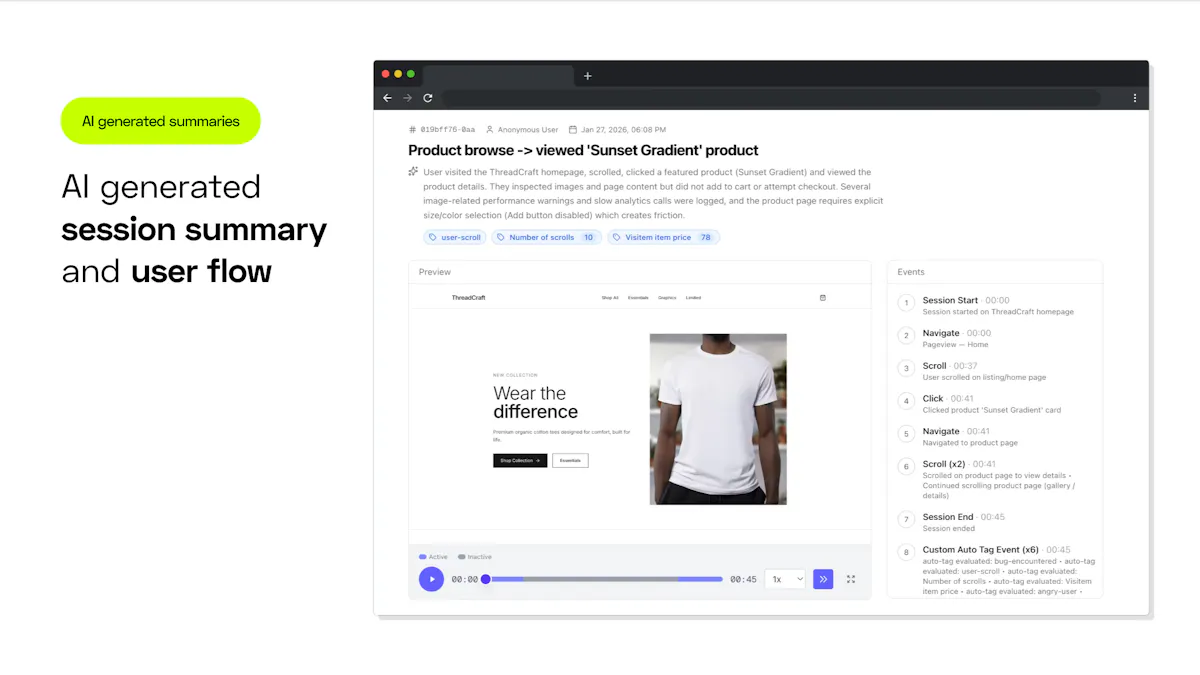Open Shop All in the preview navigation
1200x675 pixels.
610,297
